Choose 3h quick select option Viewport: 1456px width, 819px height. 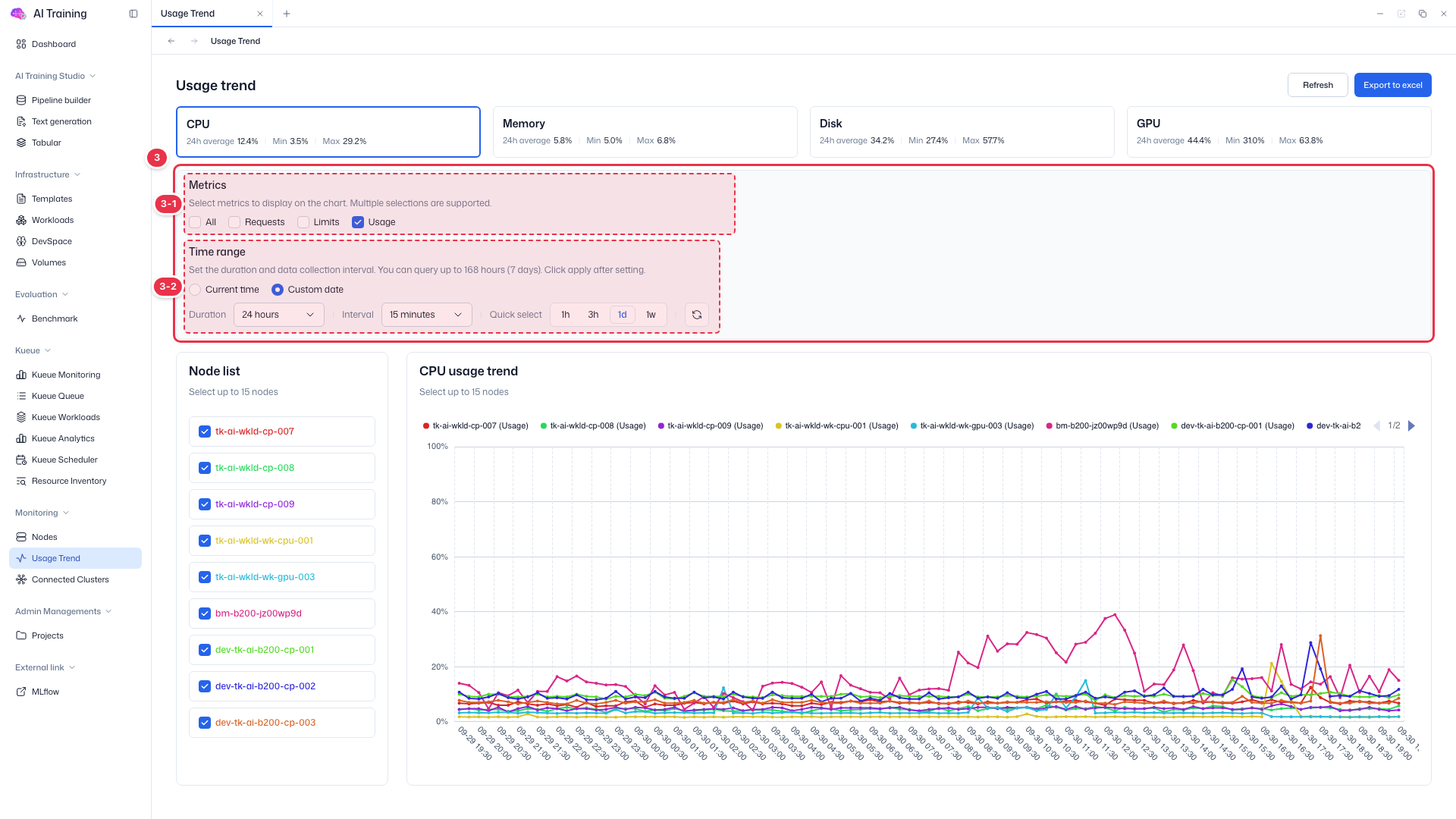tap(593, 315)
